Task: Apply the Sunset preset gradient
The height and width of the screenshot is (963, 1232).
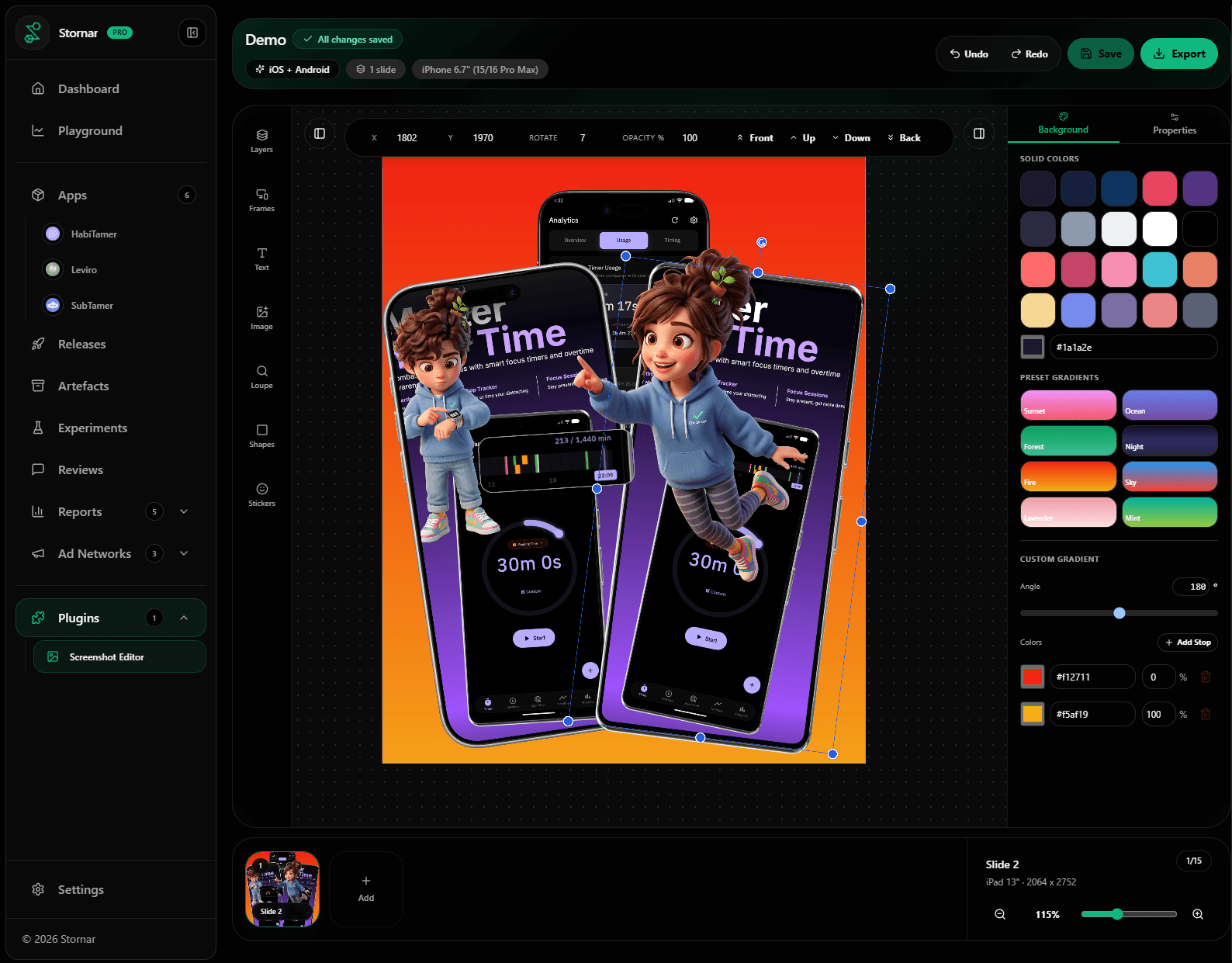Action: click(1068, 405)
